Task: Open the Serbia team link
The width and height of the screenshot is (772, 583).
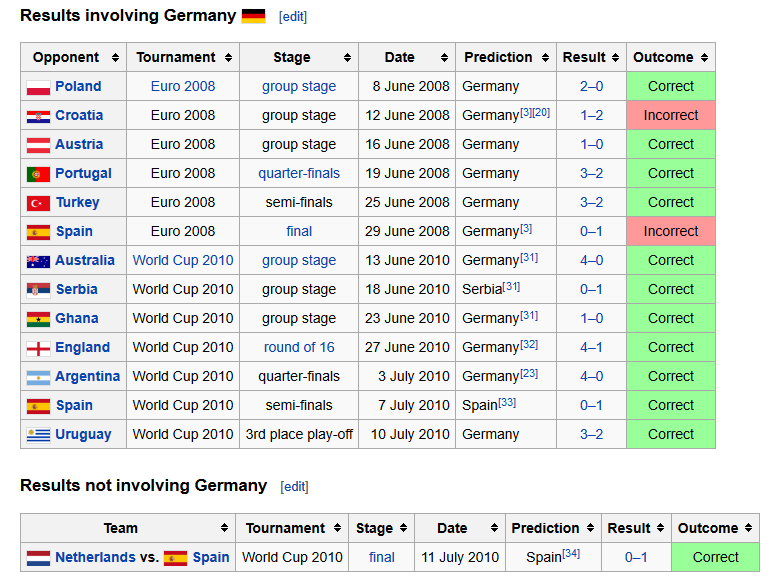Action: coord(76,290)
